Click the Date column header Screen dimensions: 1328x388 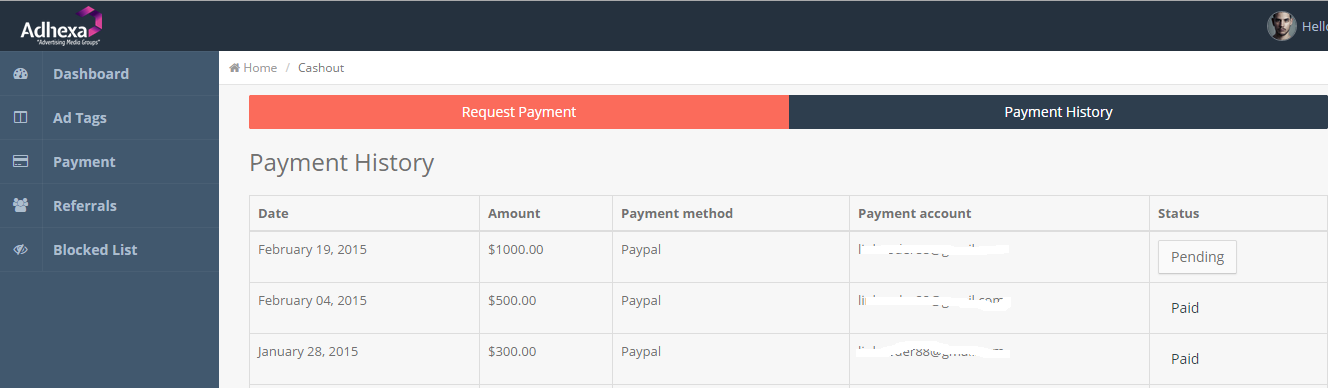click(273, 213)
